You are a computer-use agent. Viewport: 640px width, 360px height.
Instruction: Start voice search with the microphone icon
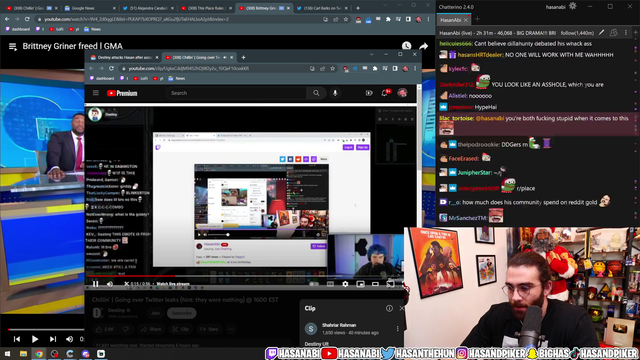335,93
